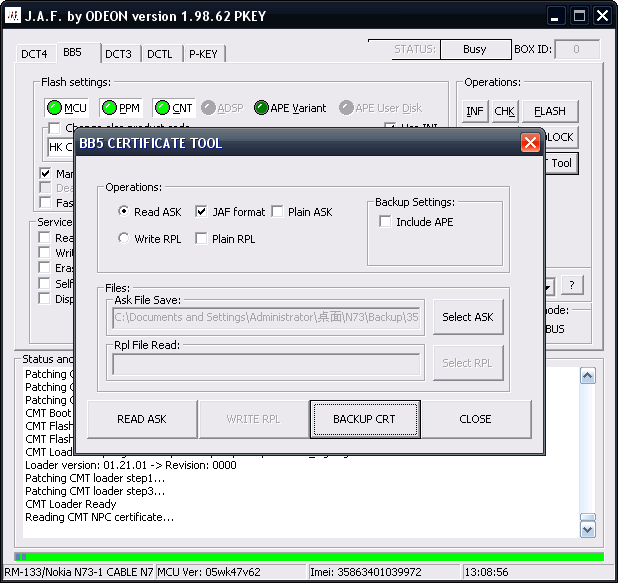Select the Write RPL radio button
The height and width of the screenshot is (583, 618).
[x=123, y=238]
